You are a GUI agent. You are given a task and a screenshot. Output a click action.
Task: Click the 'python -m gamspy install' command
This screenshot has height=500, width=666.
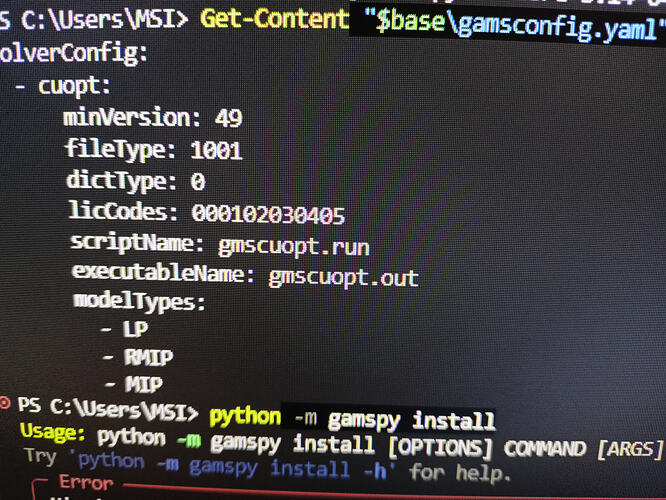click(353, 419)
